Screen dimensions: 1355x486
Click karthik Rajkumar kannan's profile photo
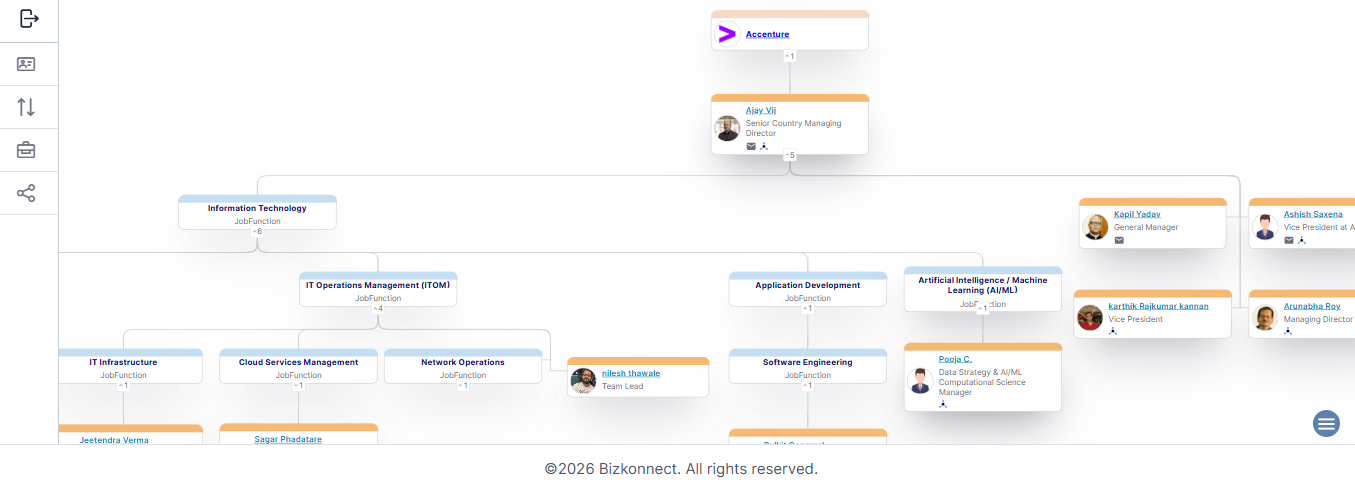point(1090,318)
